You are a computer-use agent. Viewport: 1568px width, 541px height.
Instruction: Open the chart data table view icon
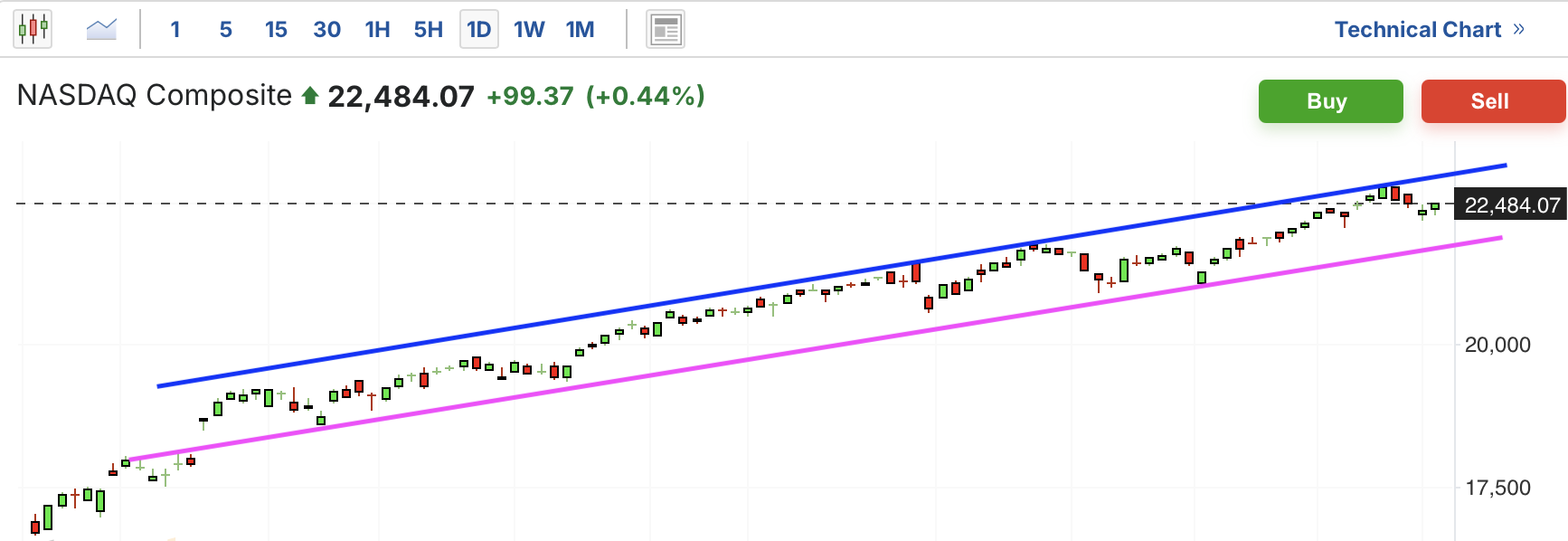[x=666, y=29]
